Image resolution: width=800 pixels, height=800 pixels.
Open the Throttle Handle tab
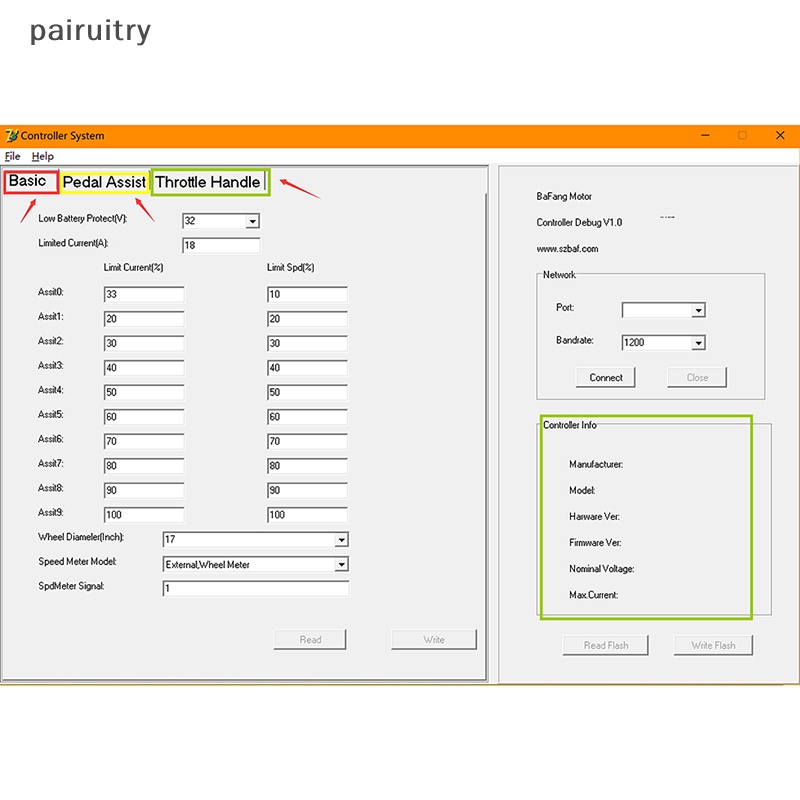[x=209, y=182]
